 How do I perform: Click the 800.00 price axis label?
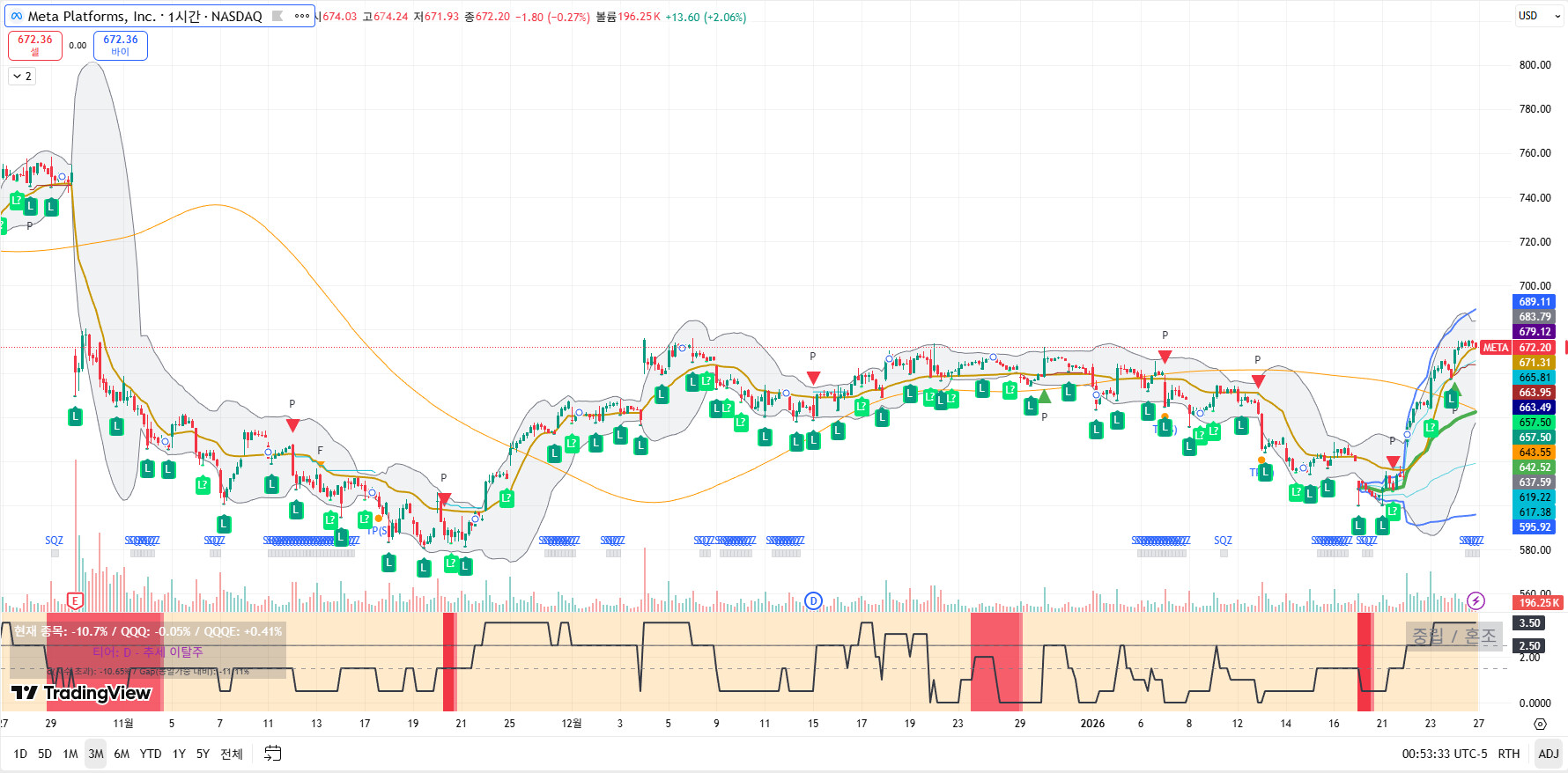click(x=1535, y=65)
